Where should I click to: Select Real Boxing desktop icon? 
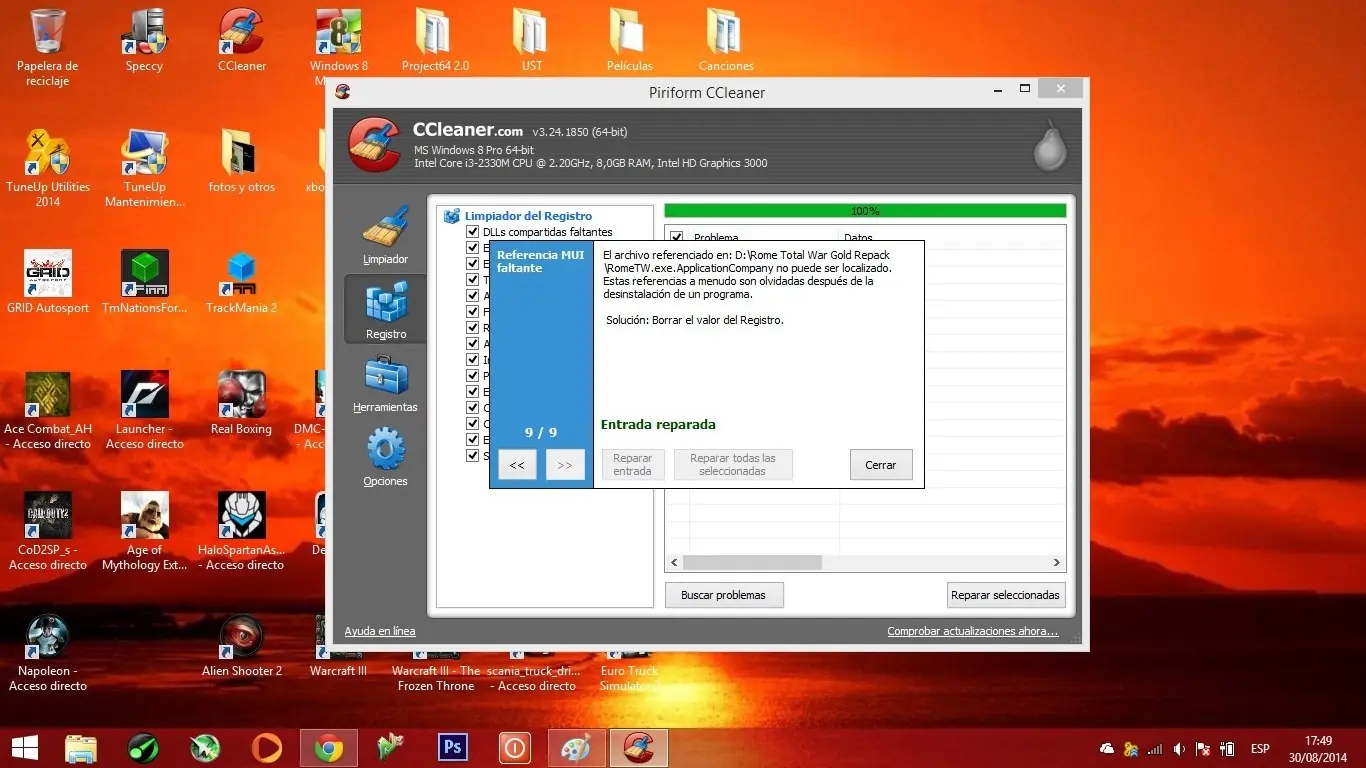pyautogui.click(x=242, y=403)
